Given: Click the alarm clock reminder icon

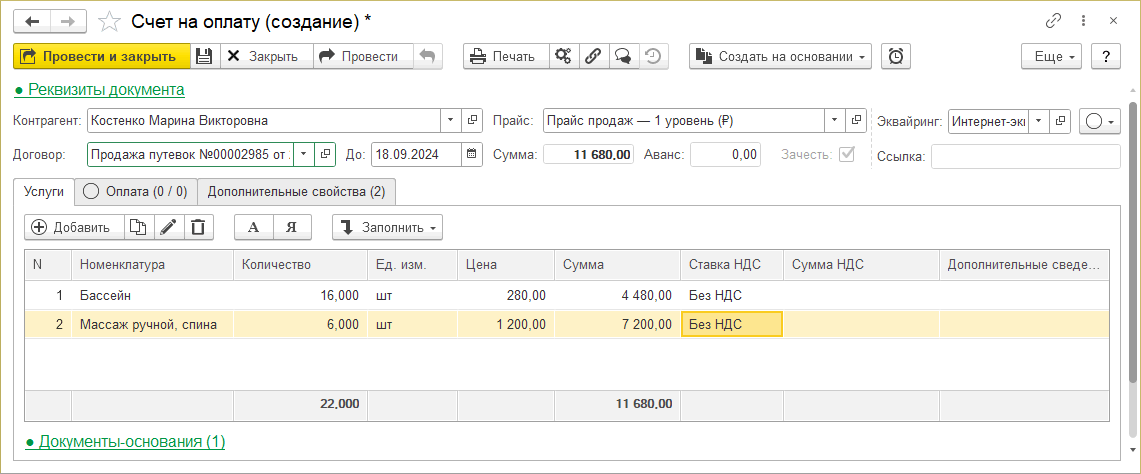Looking at the screenshot, I should [896, 57].
